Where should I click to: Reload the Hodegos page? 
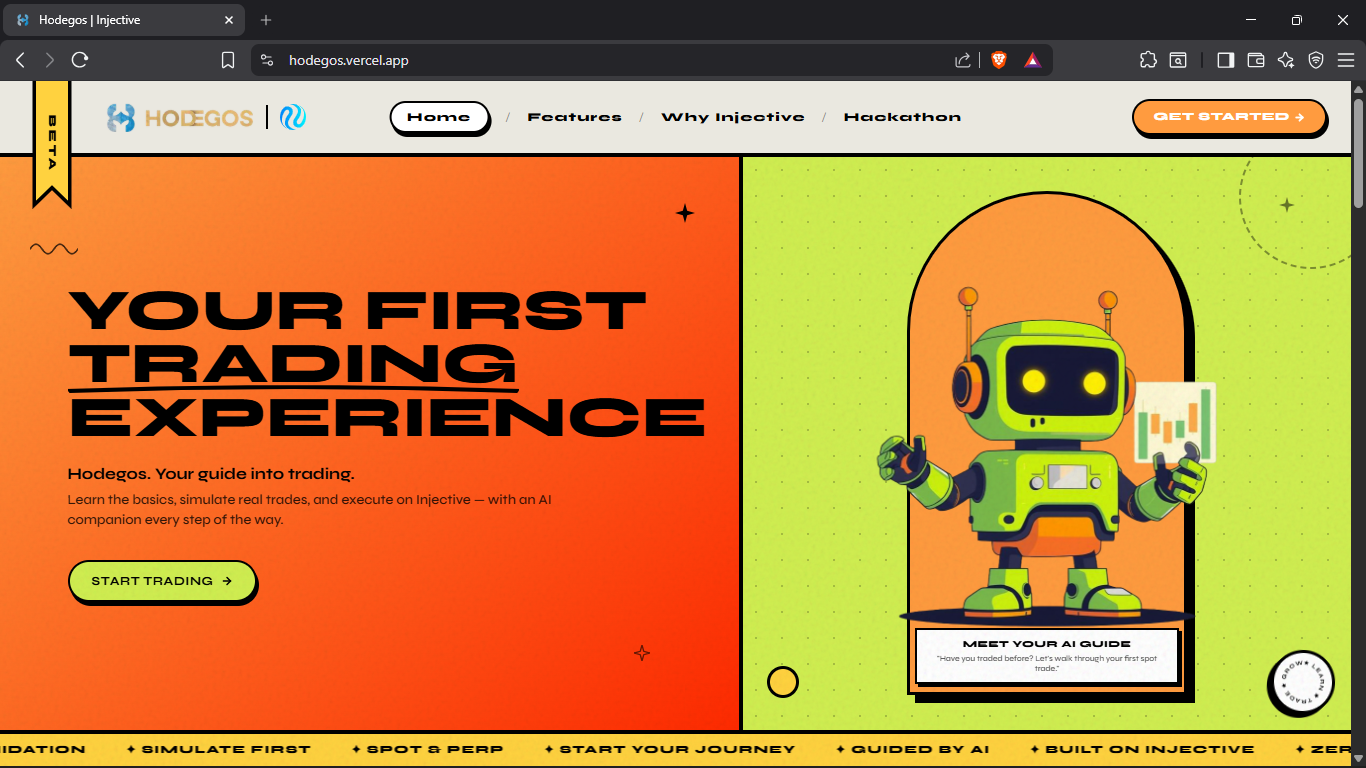(x=80, y=60)
